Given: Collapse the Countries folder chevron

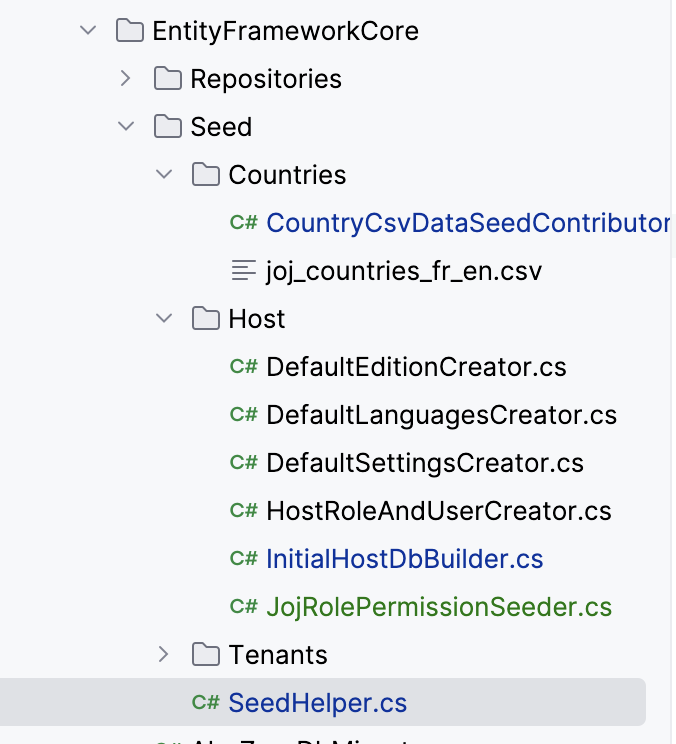Looking at the screenshot, I should [x=164, y=175].
